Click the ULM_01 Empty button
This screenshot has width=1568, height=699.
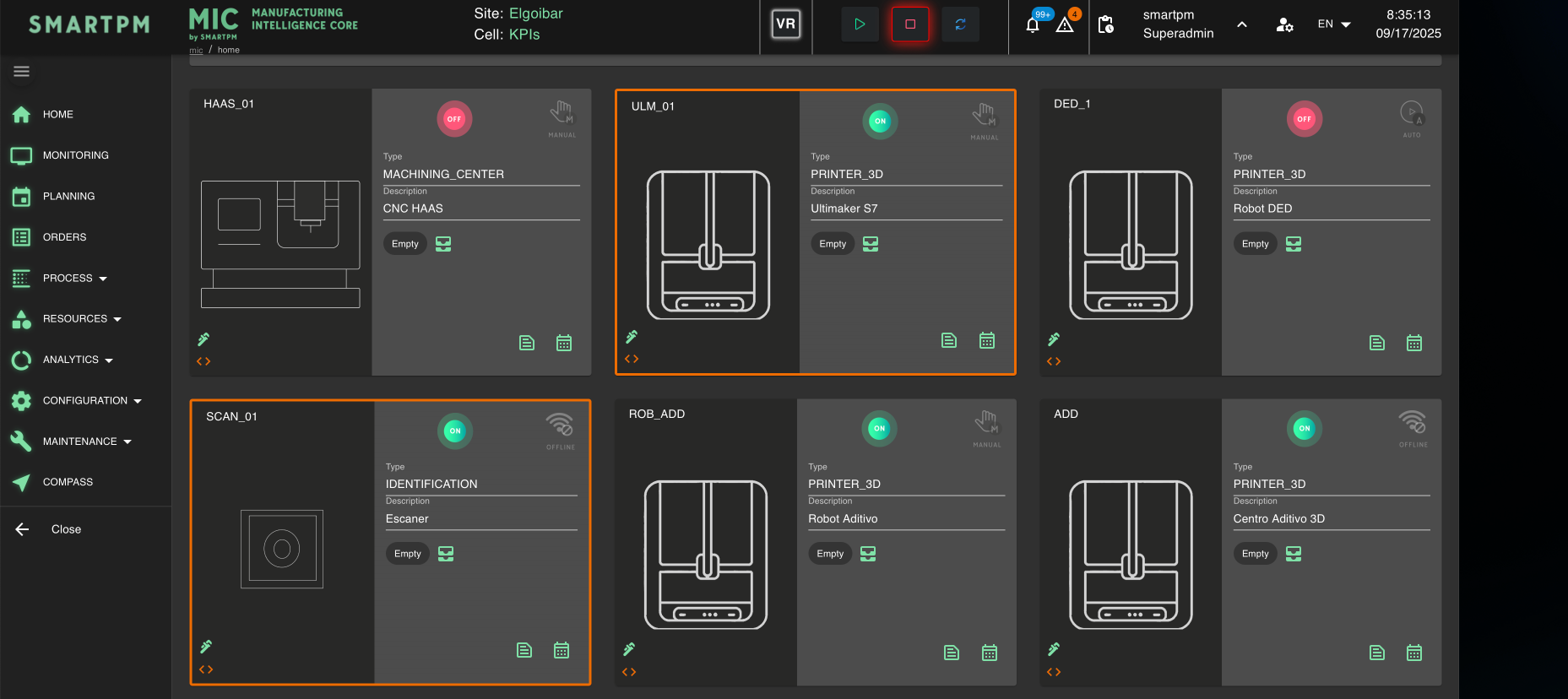[x=833, y=244]
